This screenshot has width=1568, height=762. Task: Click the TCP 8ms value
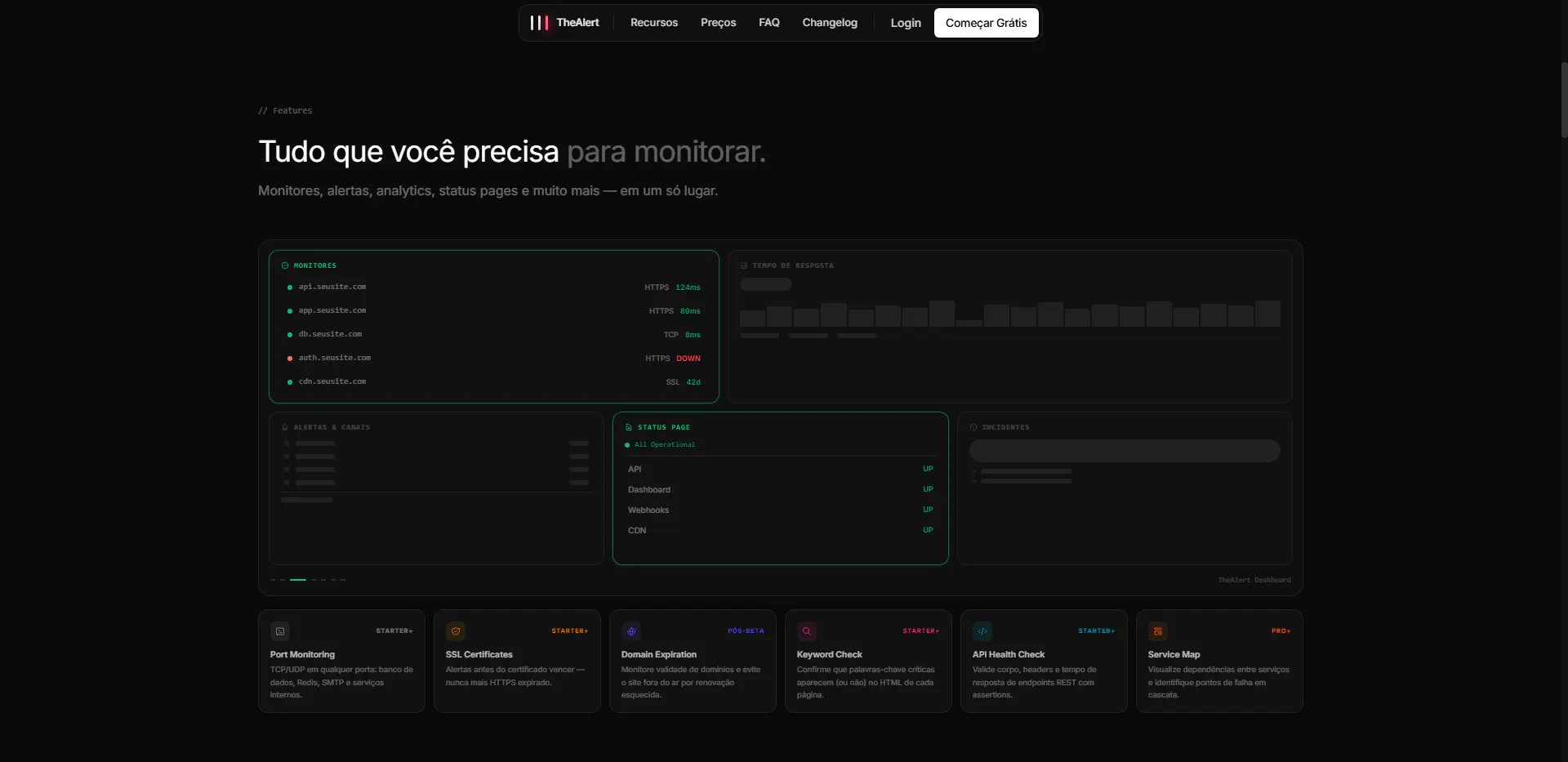tap(693, 335)
